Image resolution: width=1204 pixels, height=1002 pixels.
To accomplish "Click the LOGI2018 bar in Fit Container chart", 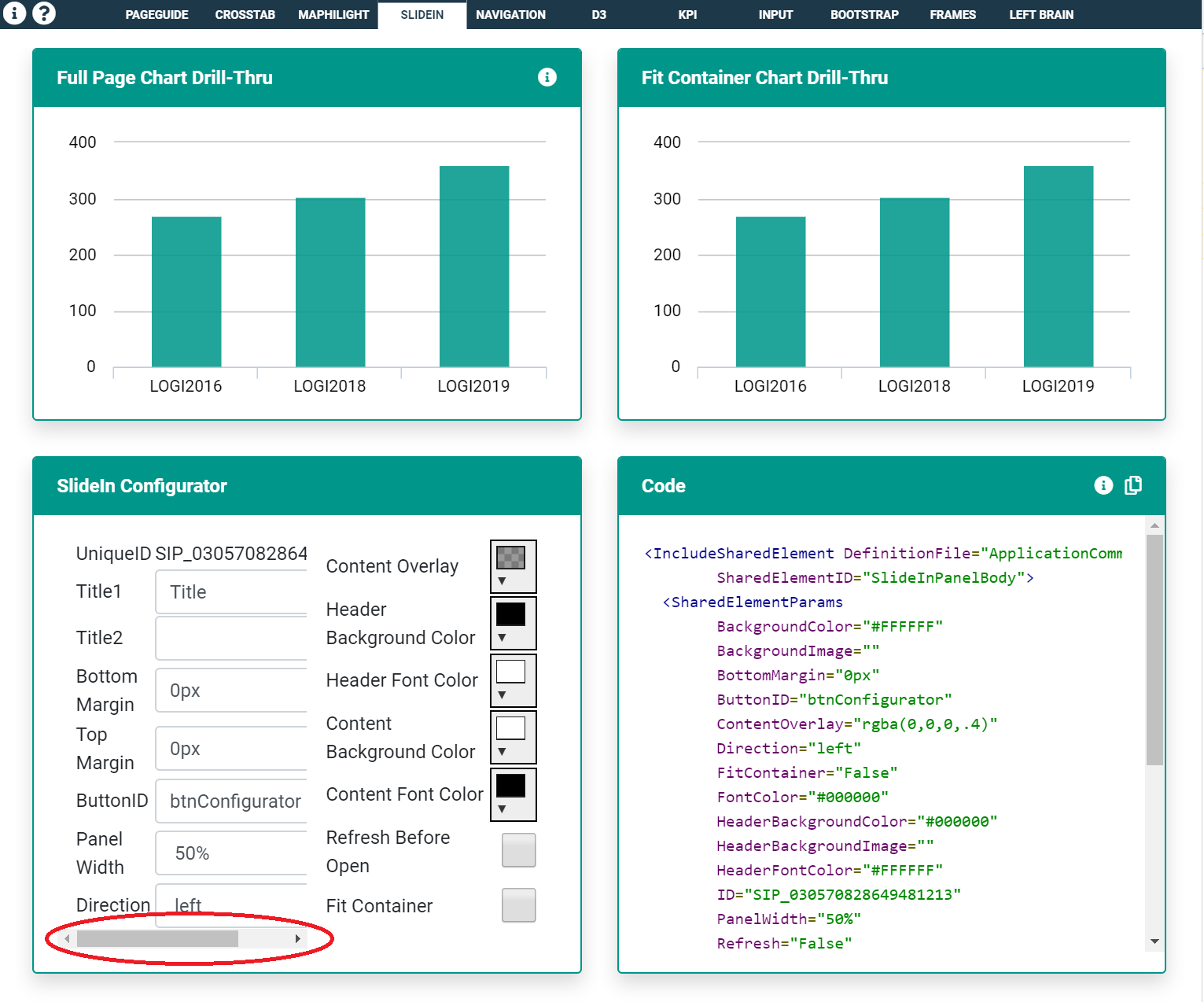I will (915, 282).
